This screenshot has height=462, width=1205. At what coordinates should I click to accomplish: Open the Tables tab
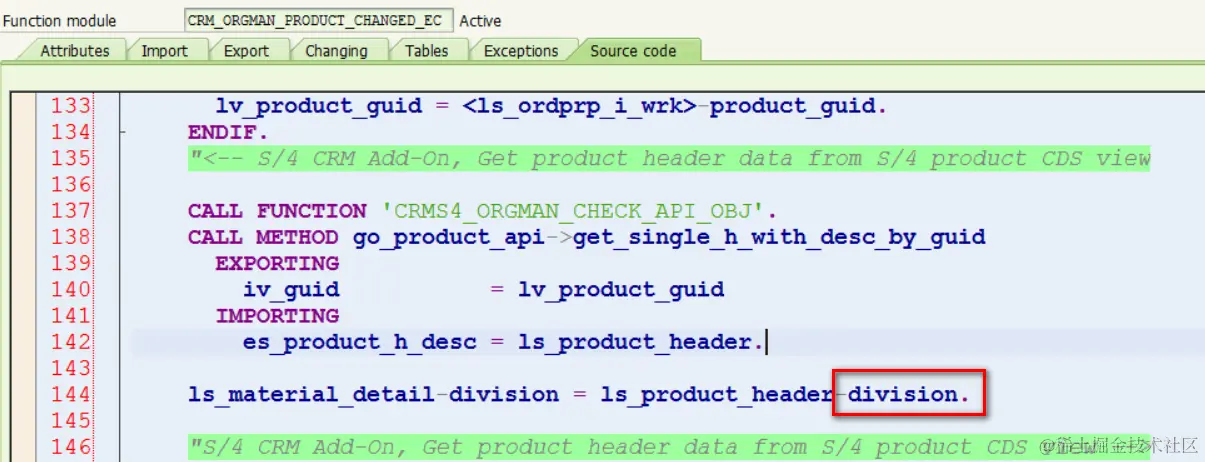[428, 51]
